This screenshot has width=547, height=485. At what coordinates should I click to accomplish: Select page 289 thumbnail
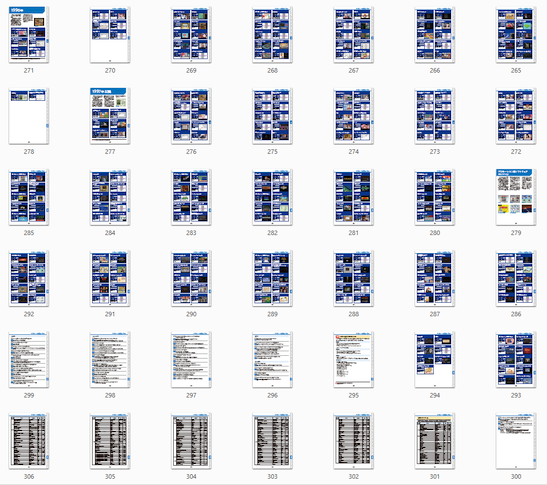[x=272, y=278]
